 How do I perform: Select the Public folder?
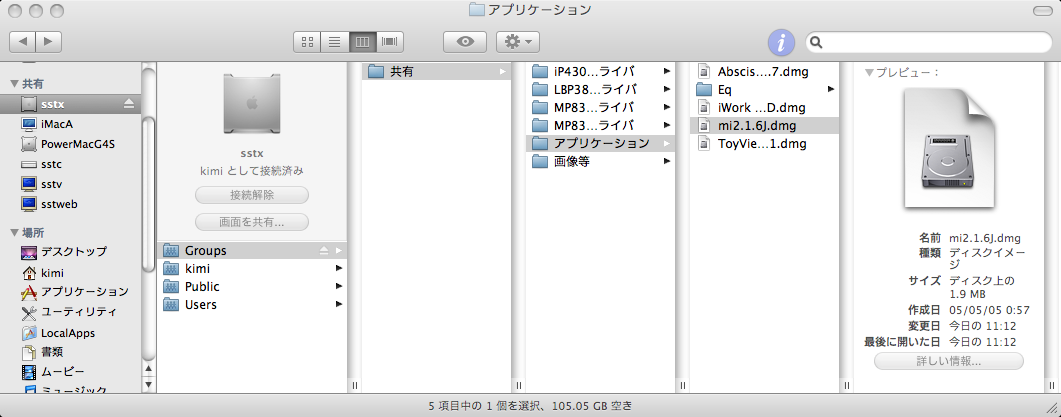[x=202, y=287]
